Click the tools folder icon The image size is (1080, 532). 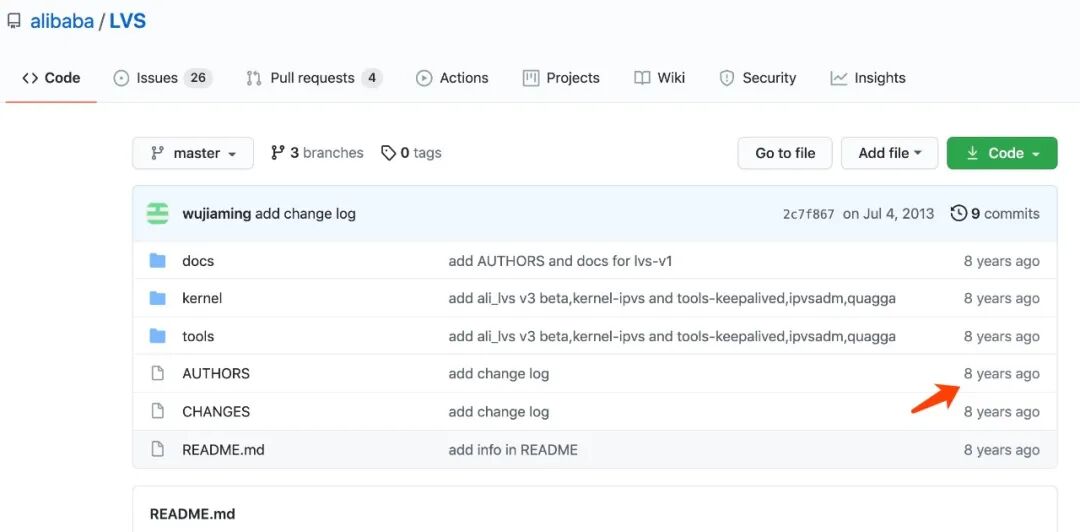tap(158, 336)
